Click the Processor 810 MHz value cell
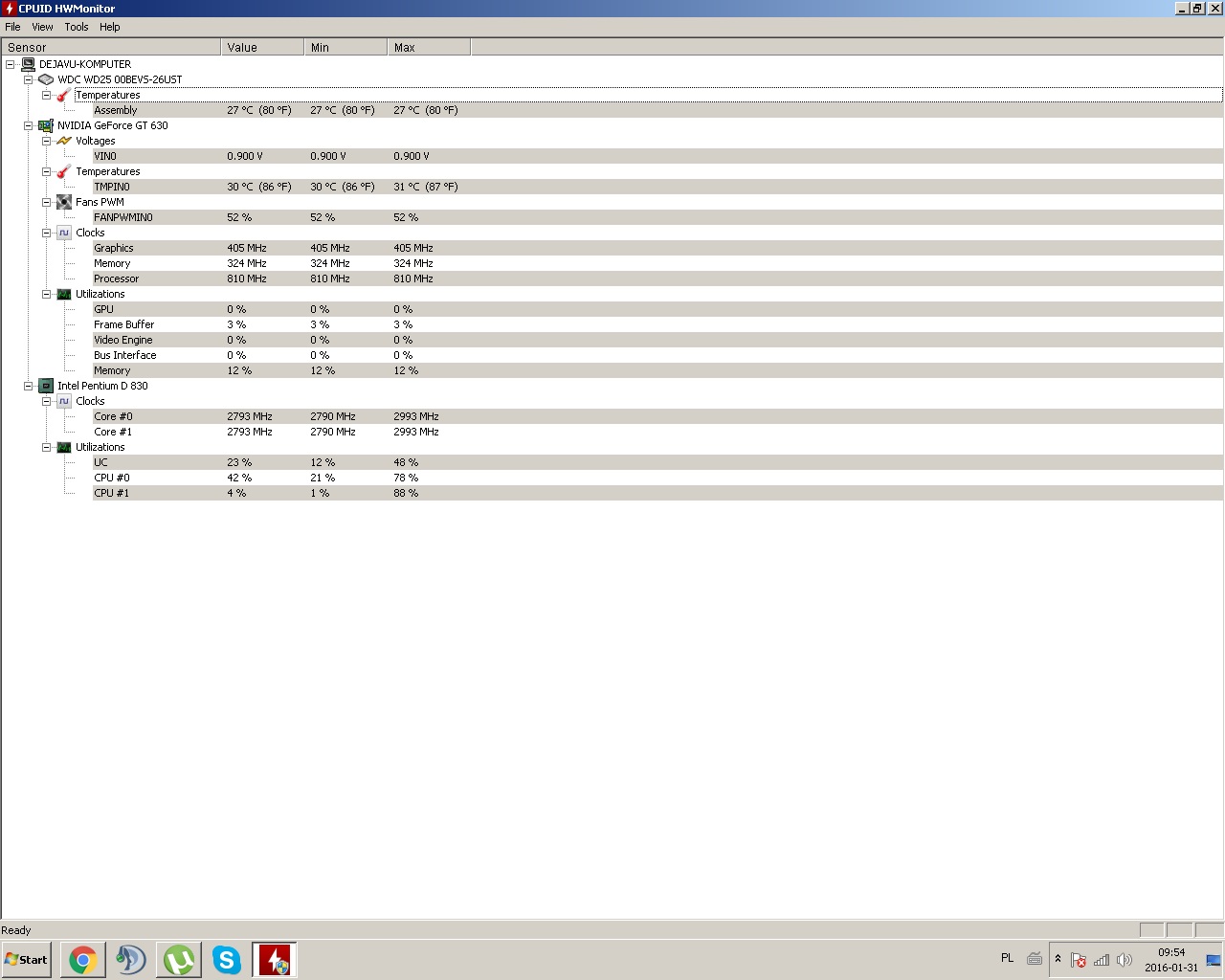The width and height of the screenshot is (1225, 980). [x=247, y=278]
